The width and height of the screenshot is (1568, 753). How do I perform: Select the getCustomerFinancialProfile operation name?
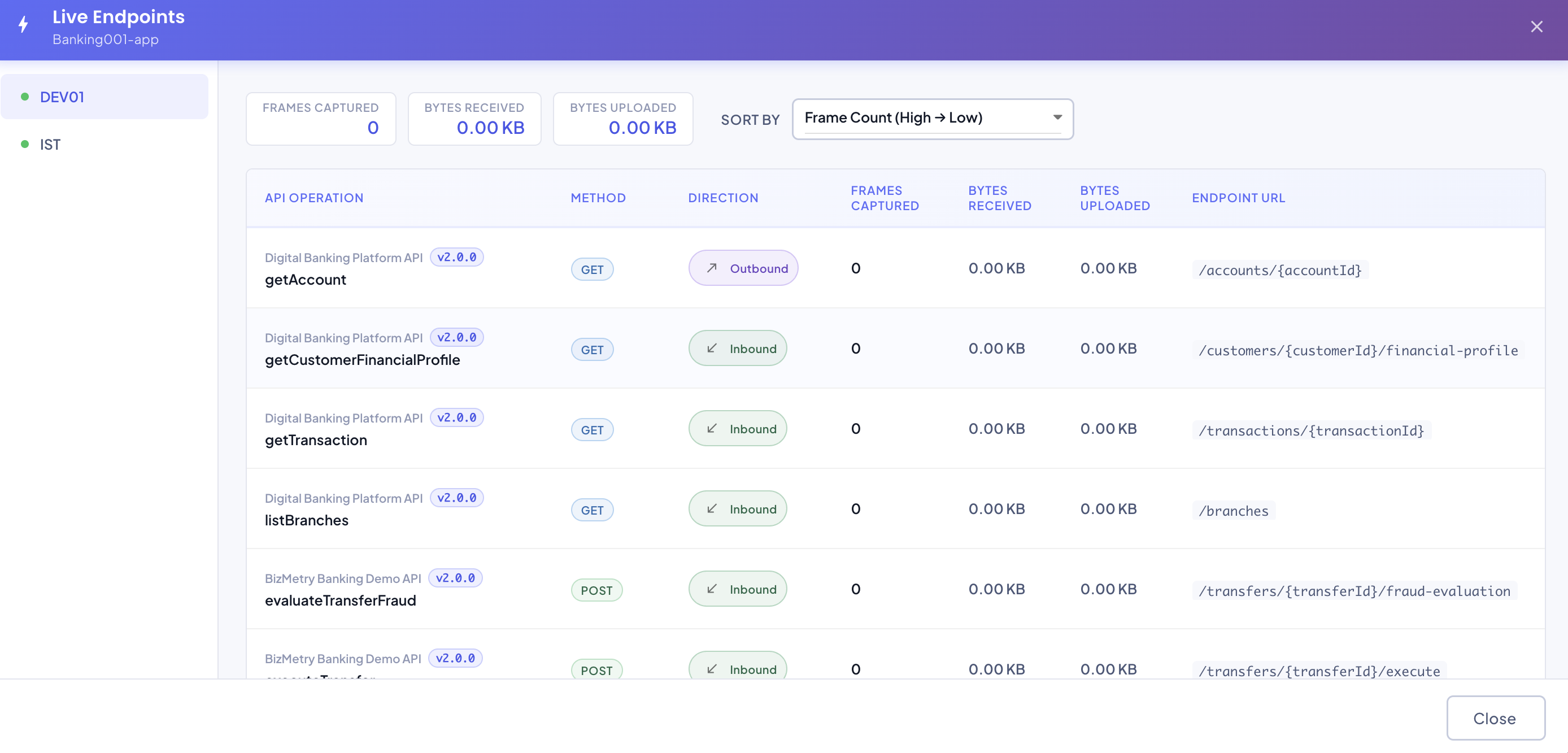point(362,360)
